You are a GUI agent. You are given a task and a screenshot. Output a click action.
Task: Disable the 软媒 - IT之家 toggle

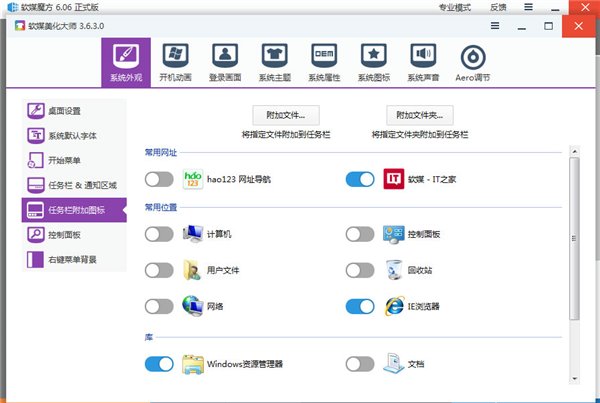[360, 179]
